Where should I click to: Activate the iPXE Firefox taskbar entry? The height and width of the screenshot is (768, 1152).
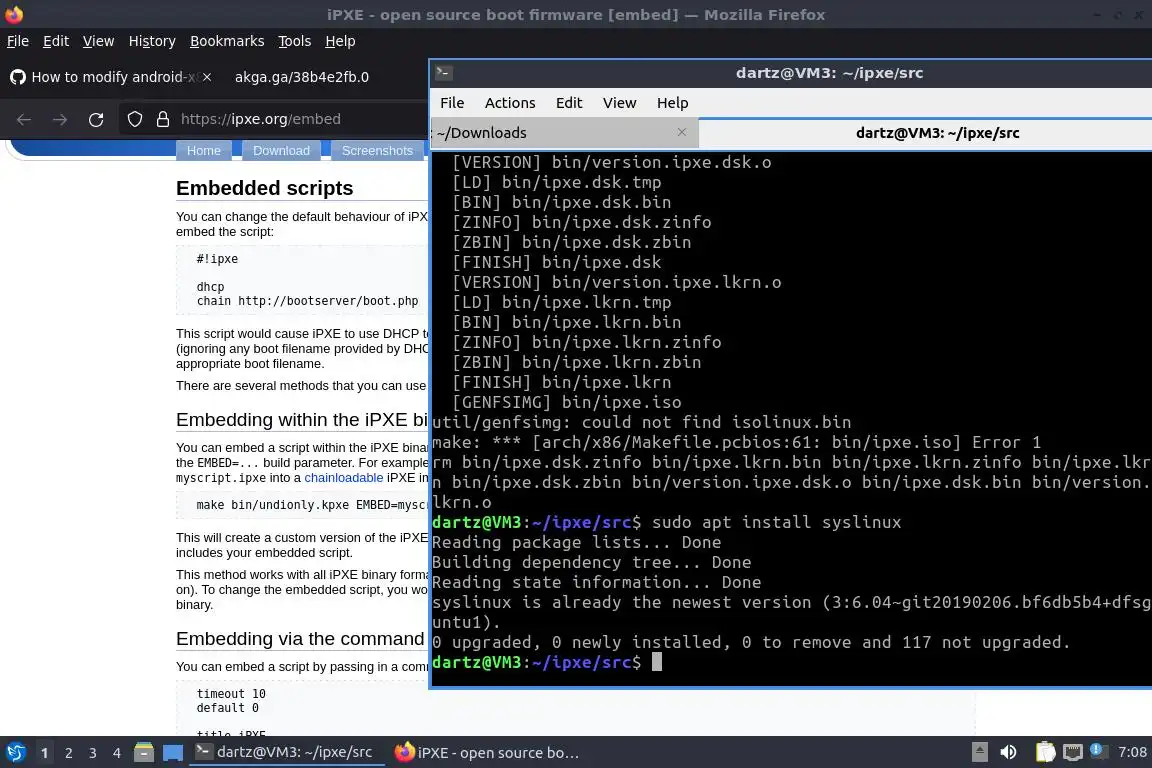486,753
